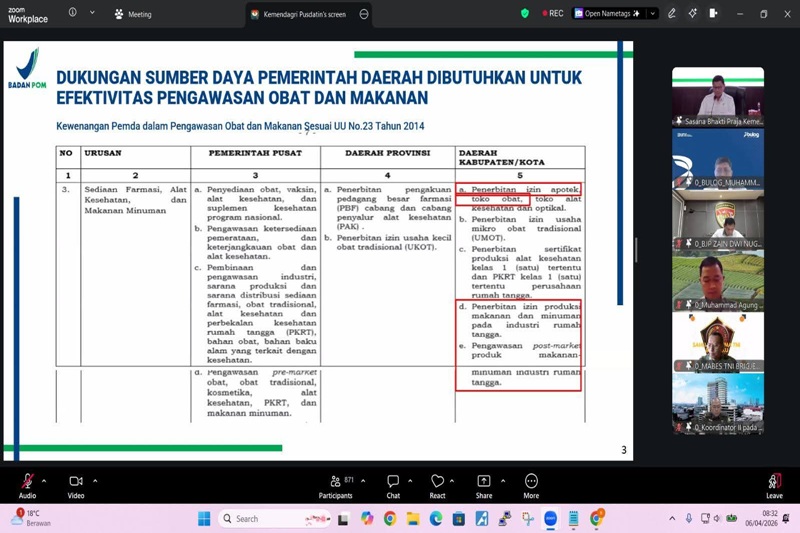Image resolution: width=800 pixels, height=533 pixels.
Task: Click the Windows taskbar Search box
Action: pyautogui.click(x=275, y=518)
